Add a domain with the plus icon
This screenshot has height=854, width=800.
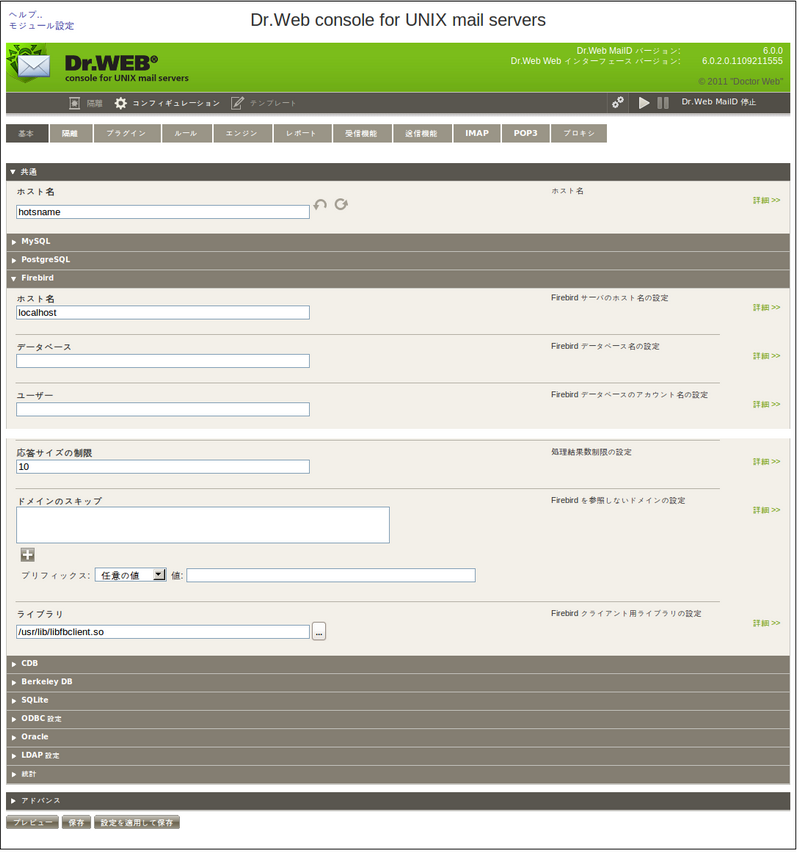pyautogui.click(x=28, y=557)
